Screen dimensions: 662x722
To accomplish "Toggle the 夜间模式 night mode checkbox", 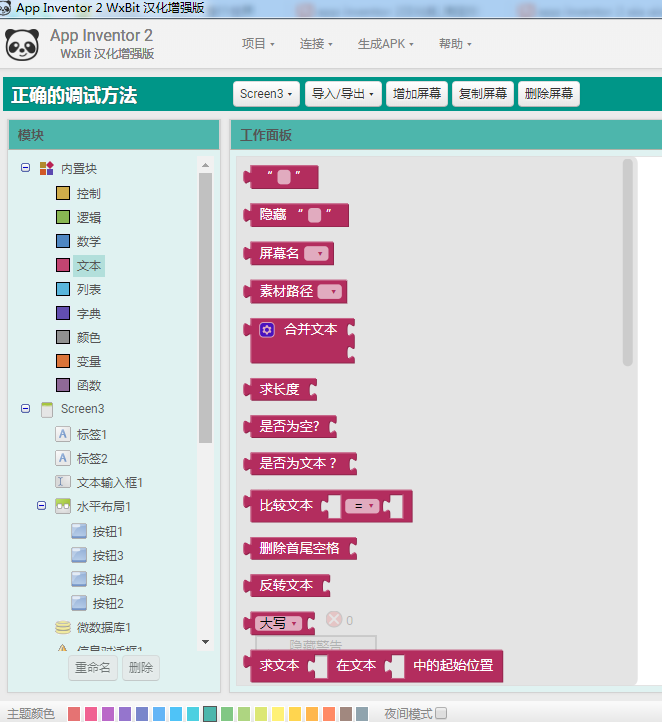I will click(x=441, y=713).
